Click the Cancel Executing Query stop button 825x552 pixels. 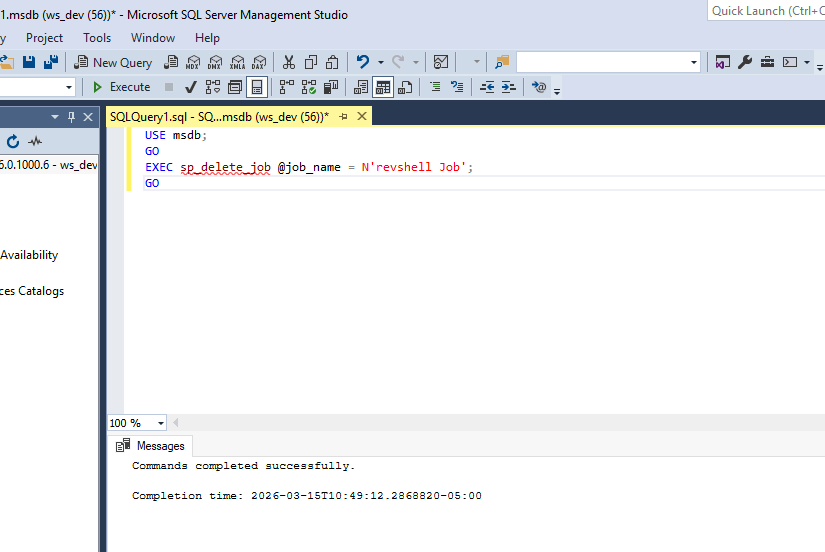tap(169, 87)
